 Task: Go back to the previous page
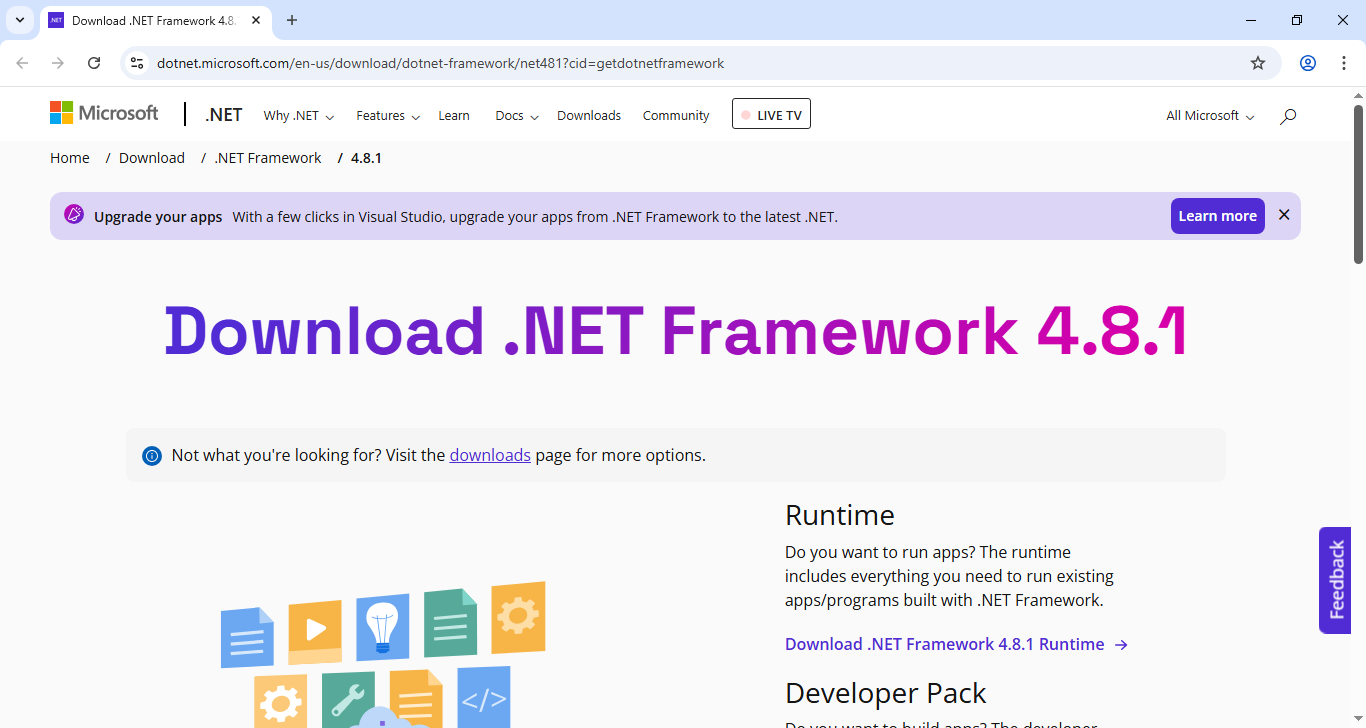(x=22, y=63)
